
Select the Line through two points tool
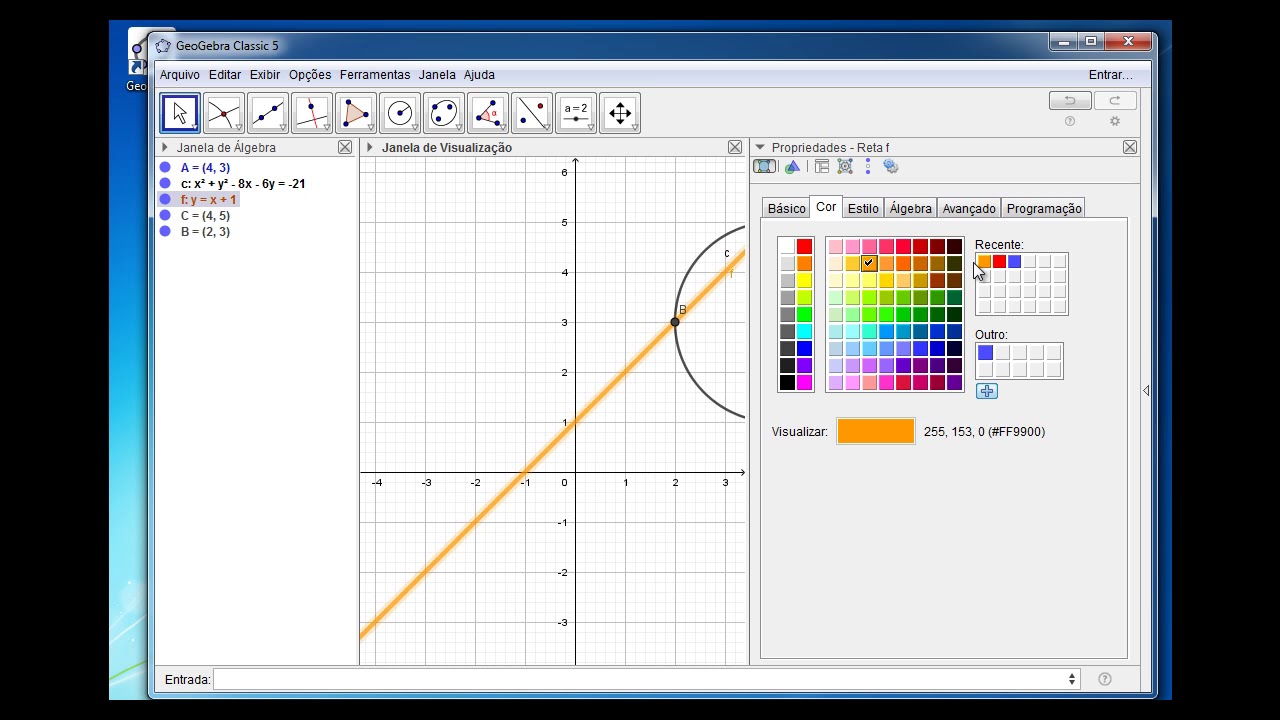(268, 113)
